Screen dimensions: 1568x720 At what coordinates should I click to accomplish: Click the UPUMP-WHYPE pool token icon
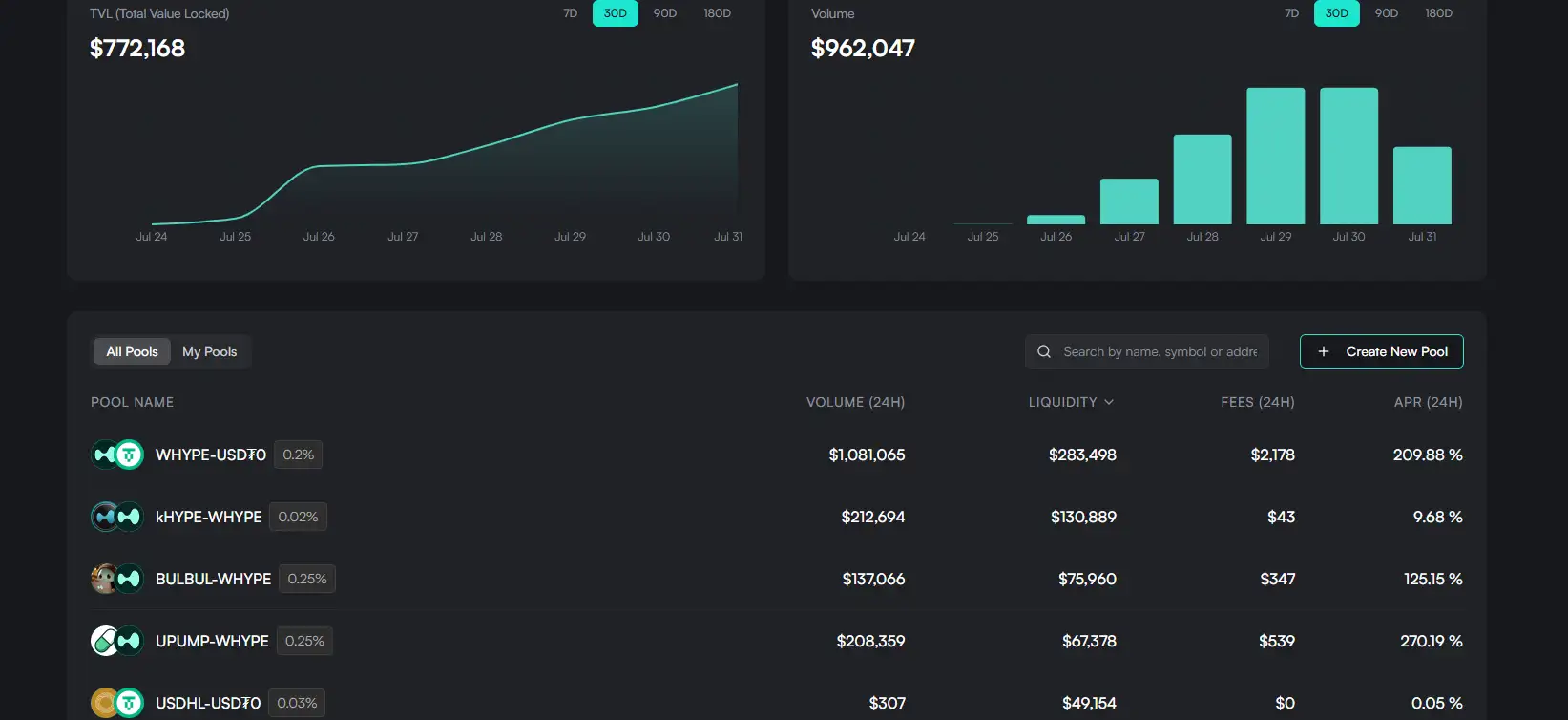(x=116, y=641)
